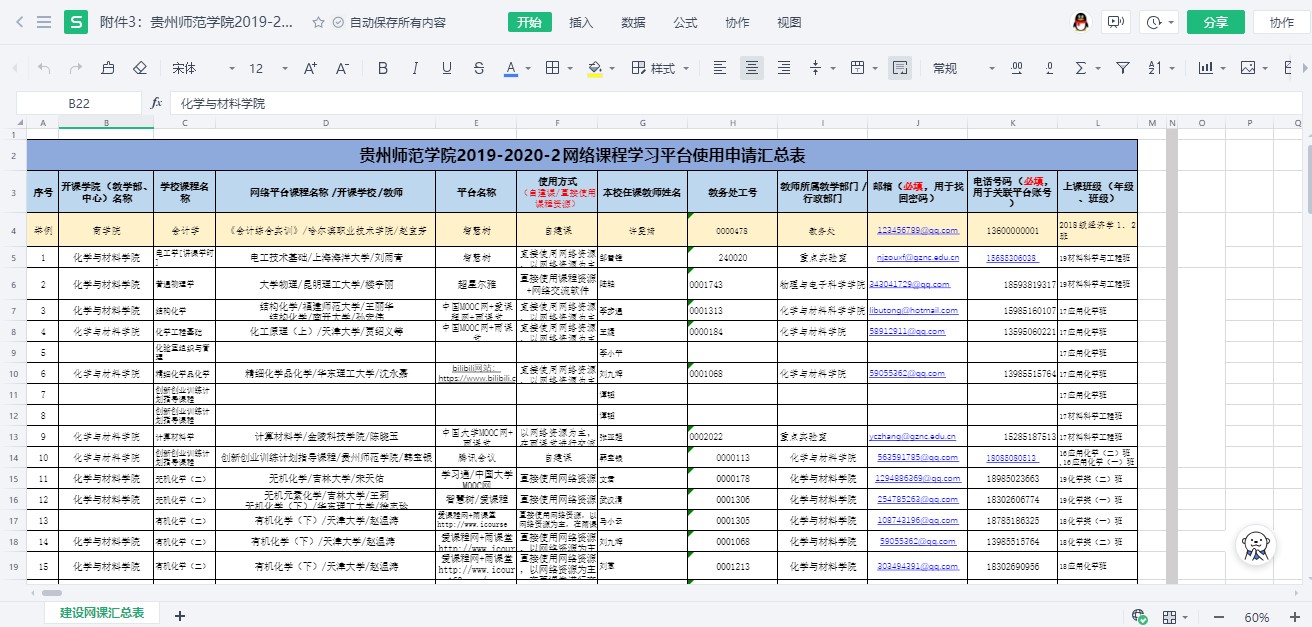Toggle bold formatting
Image resolution: width=1312 pixels, height=627 pixels.
382,68
